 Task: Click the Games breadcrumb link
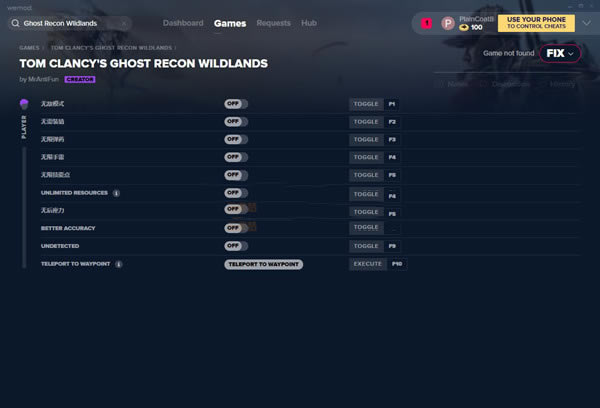29,48
